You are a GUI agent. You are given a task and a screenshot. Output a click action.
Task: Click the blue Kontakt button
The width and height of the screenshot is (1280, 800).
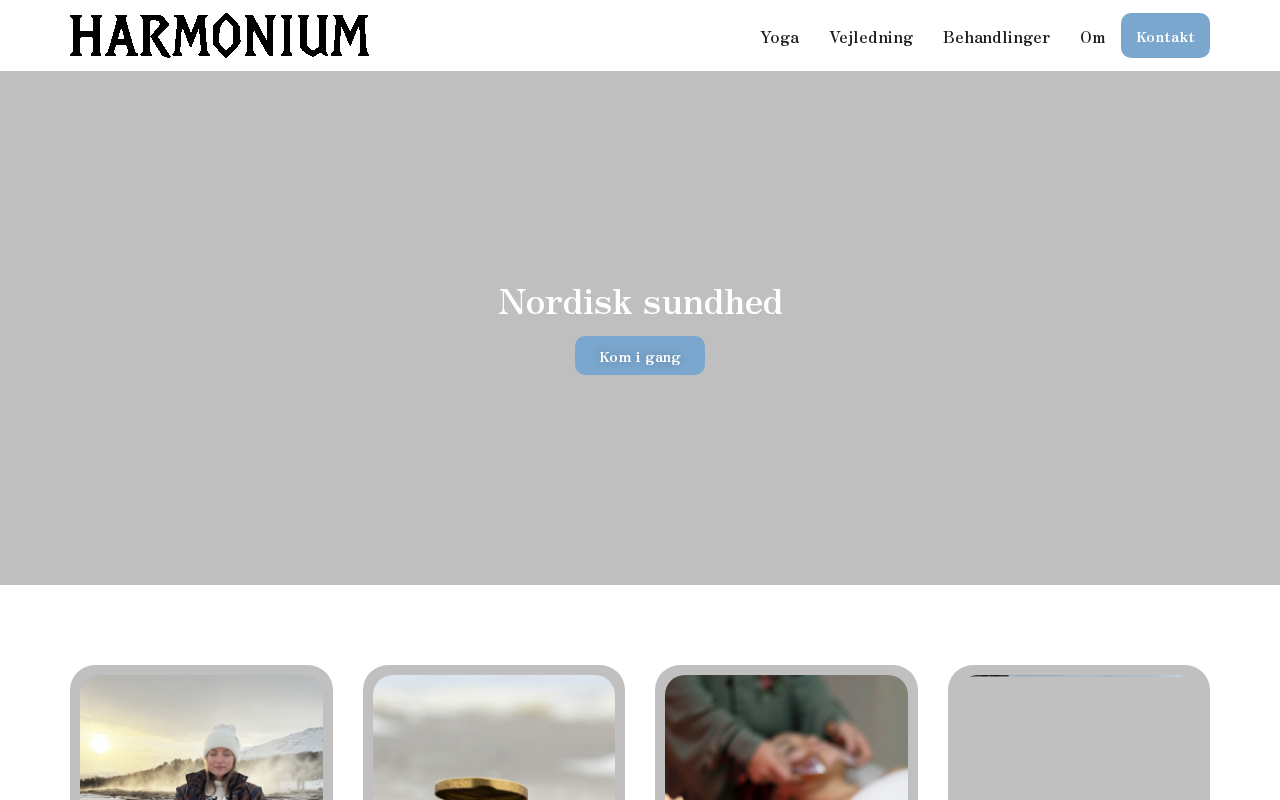point(1165,36)
